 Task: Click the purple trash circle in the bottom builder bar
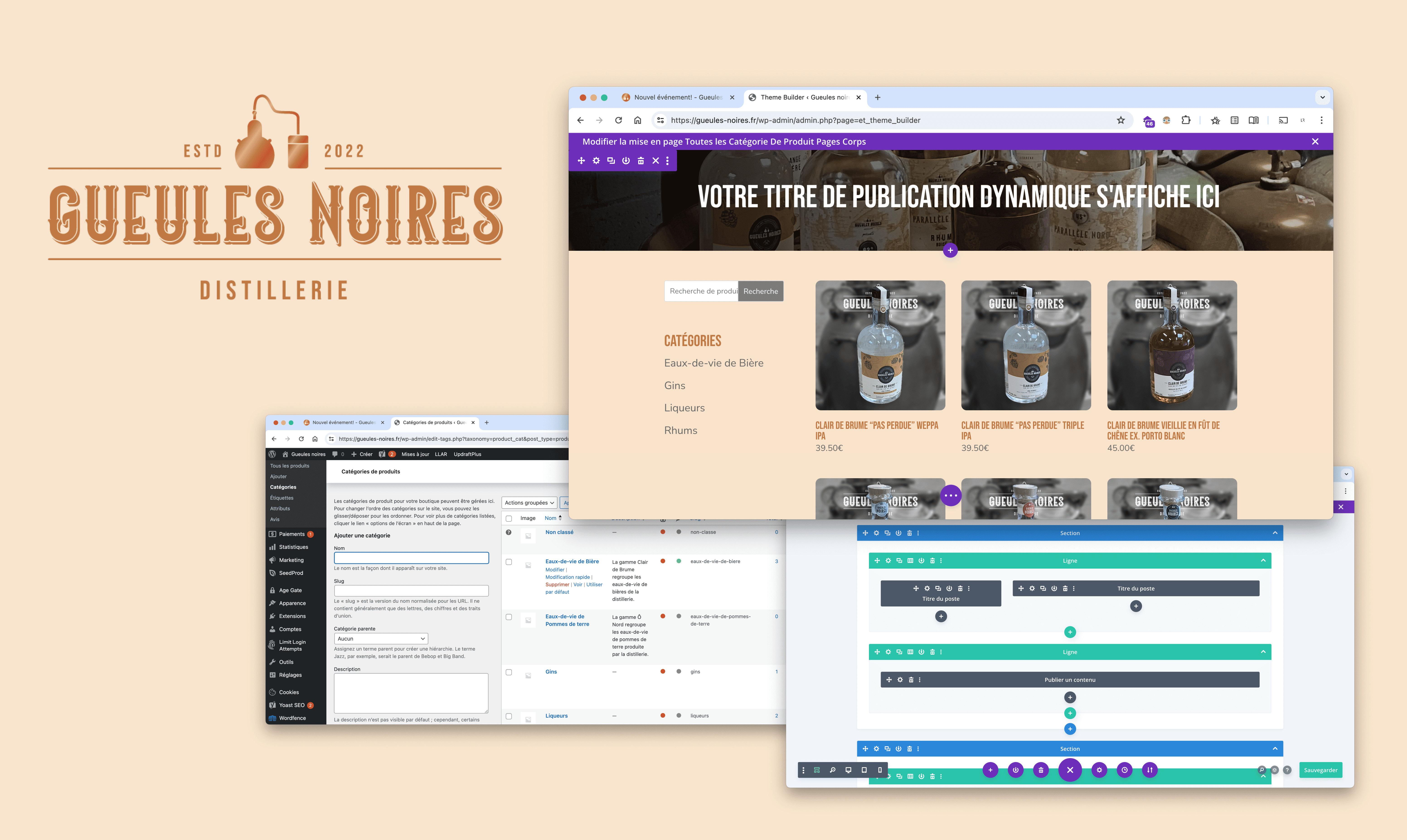[1041, 770]
